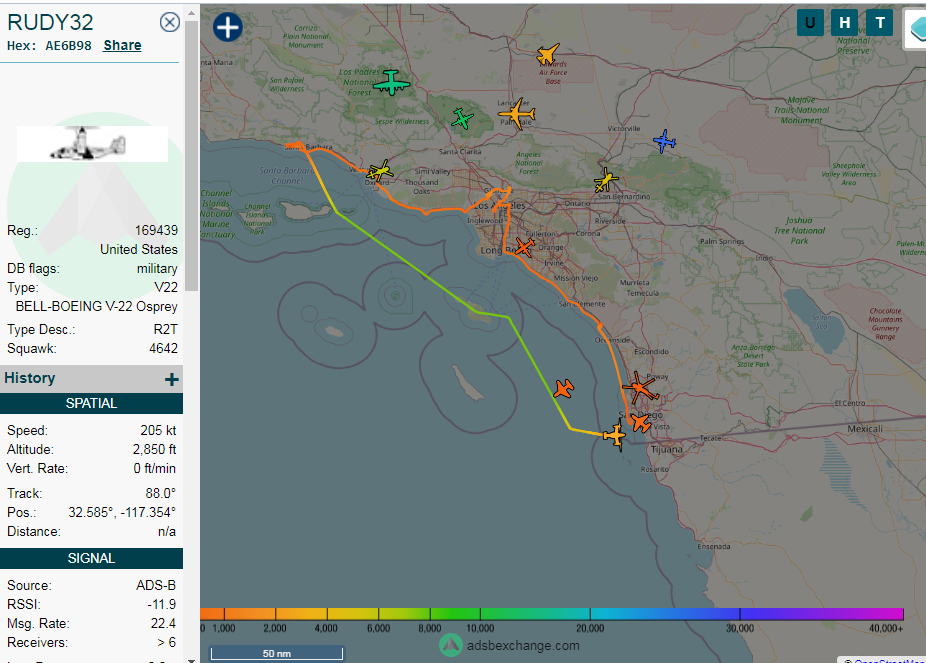Click the sidebar scrollbar up arrow
This screenshot has width=926, height=663.
click(x=191, y=12)
